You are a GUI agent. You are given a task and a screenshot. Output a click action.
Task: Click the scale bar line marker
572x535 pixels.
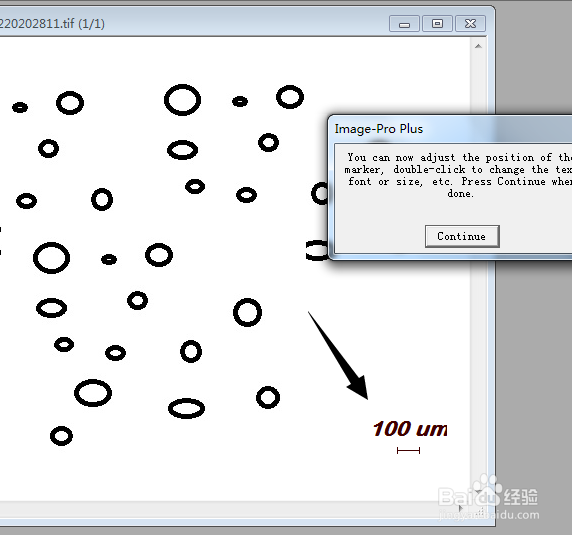408,451
